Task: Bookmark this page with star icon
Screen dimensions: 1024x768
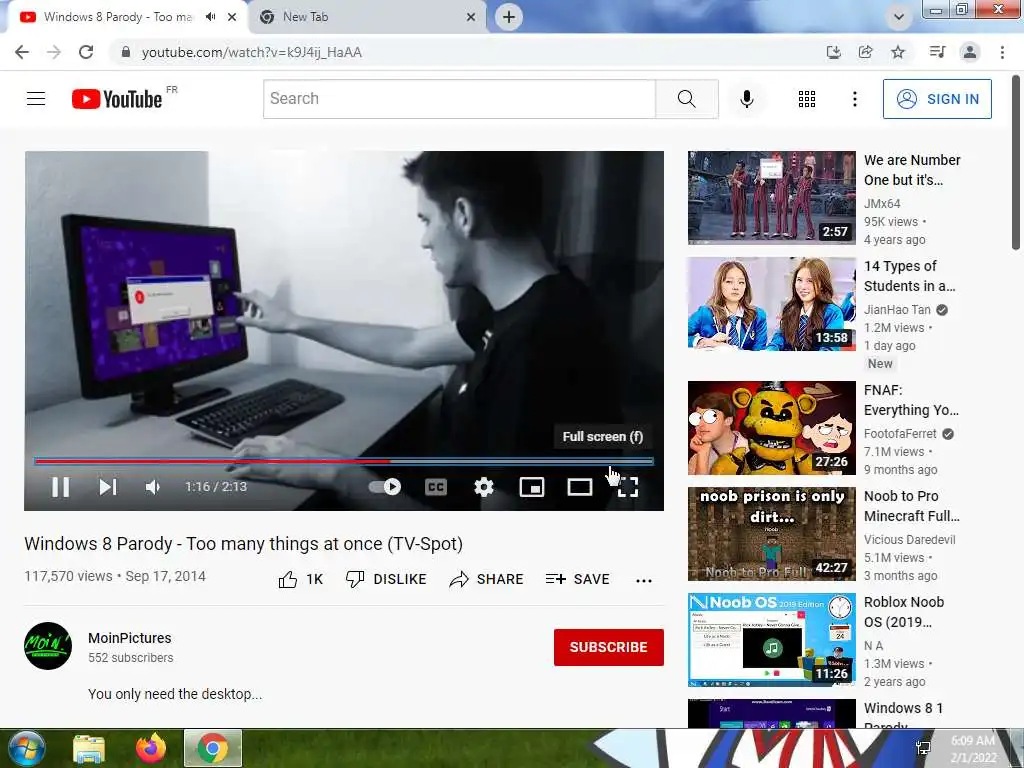Action: tap(898, 52)
